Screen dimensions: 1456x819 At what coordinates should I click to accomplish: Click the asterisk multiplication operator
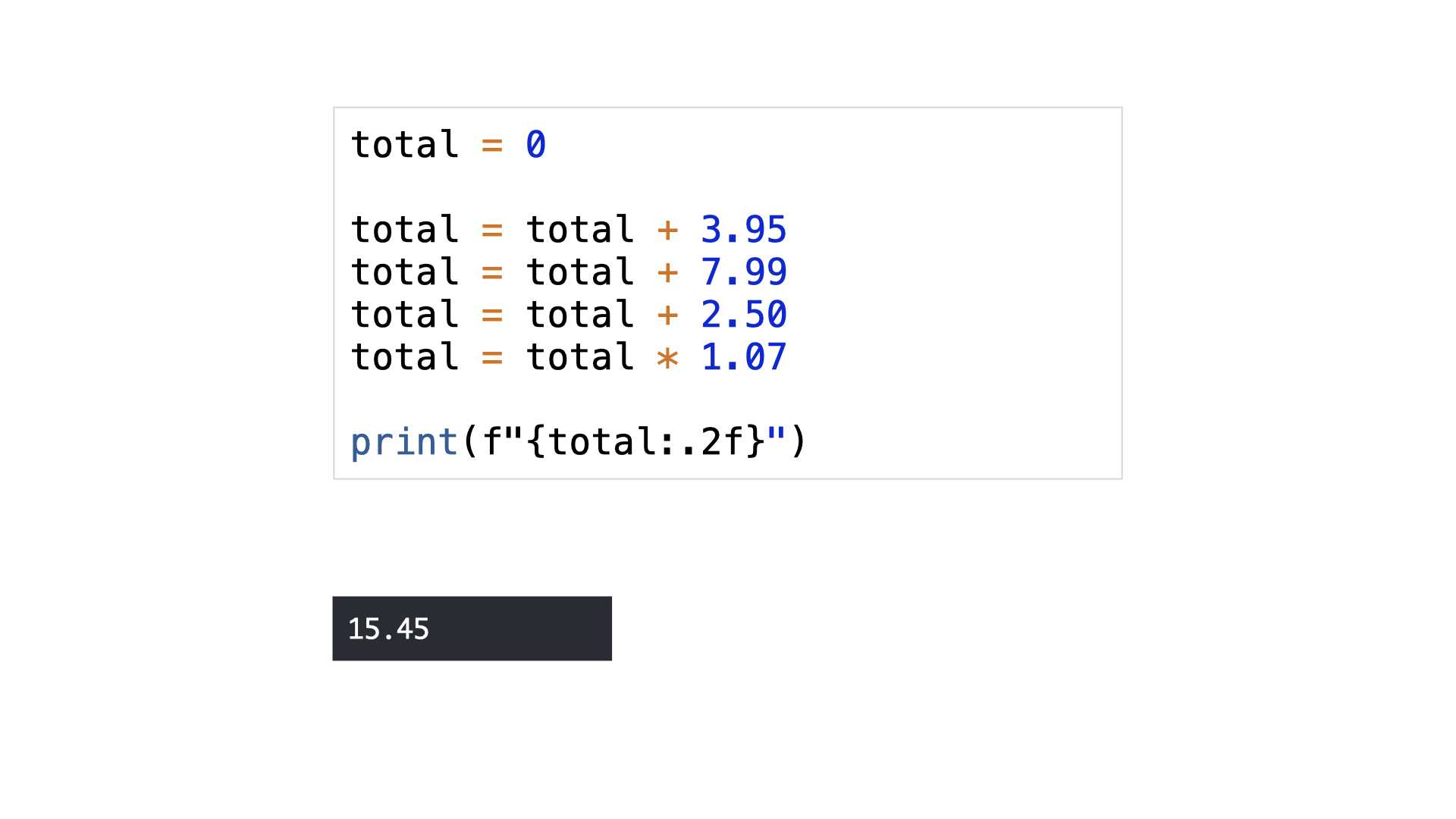click(667, 358)
